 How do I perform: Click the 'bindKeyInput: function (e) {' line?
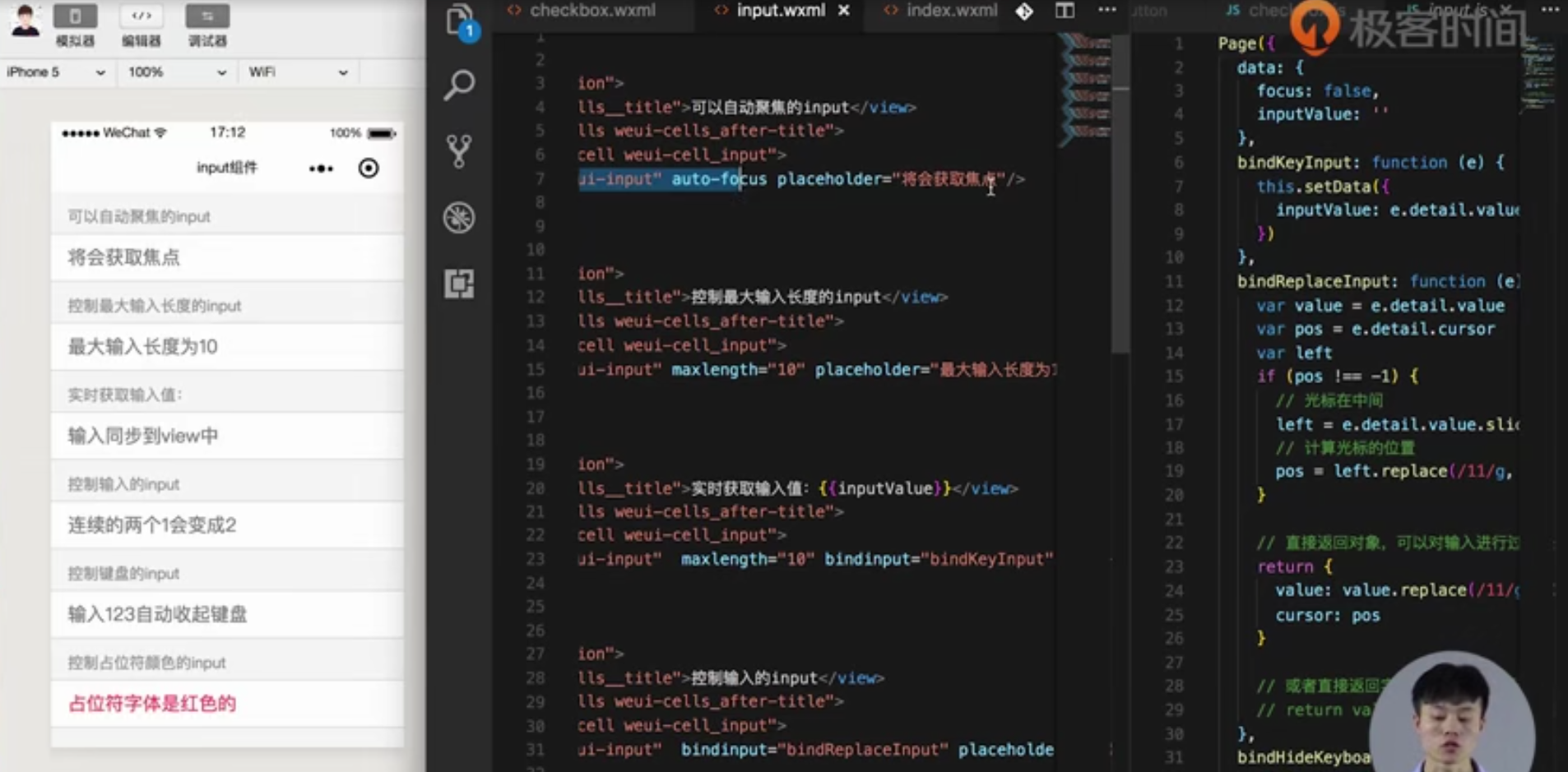(1371, 163)
